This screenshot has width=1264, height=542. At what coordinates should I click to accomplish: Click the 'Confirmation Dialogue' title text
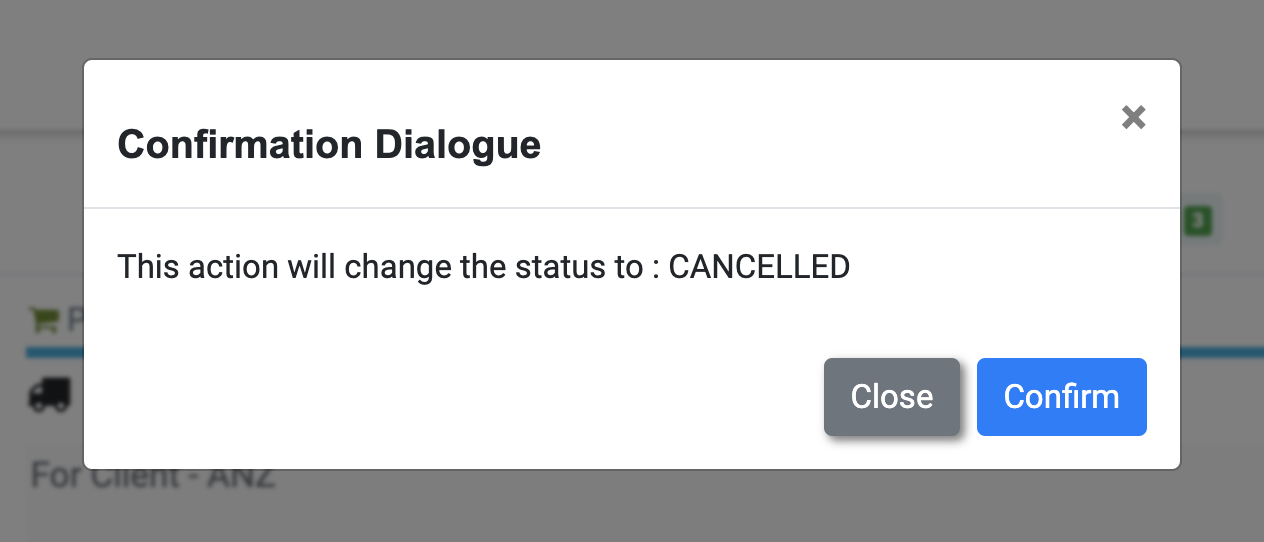point(329,145)
